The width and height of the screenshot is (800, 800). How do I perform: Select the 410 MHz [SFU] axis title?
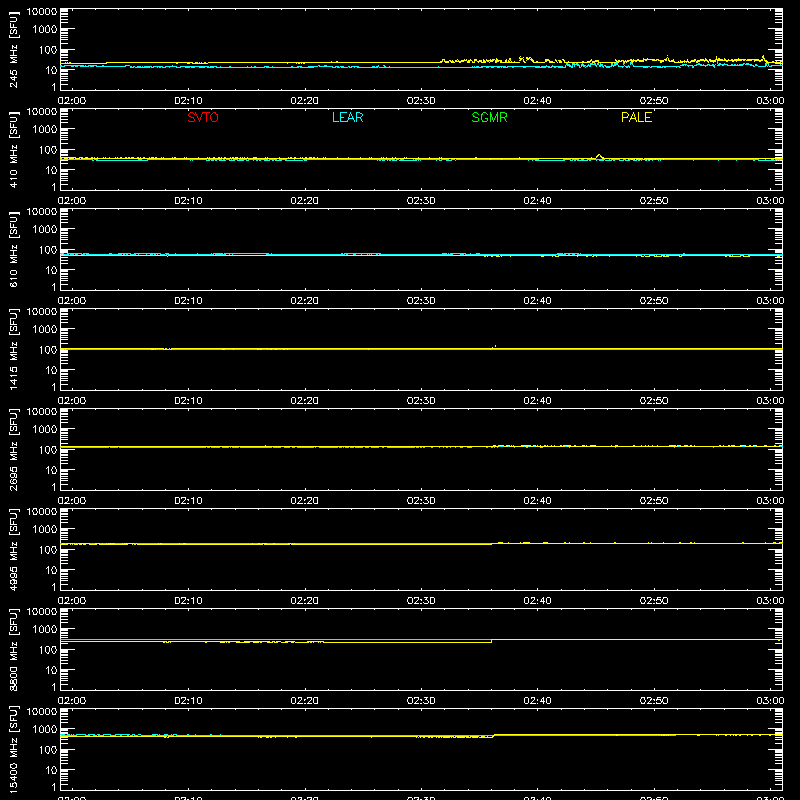click(13, 149)
